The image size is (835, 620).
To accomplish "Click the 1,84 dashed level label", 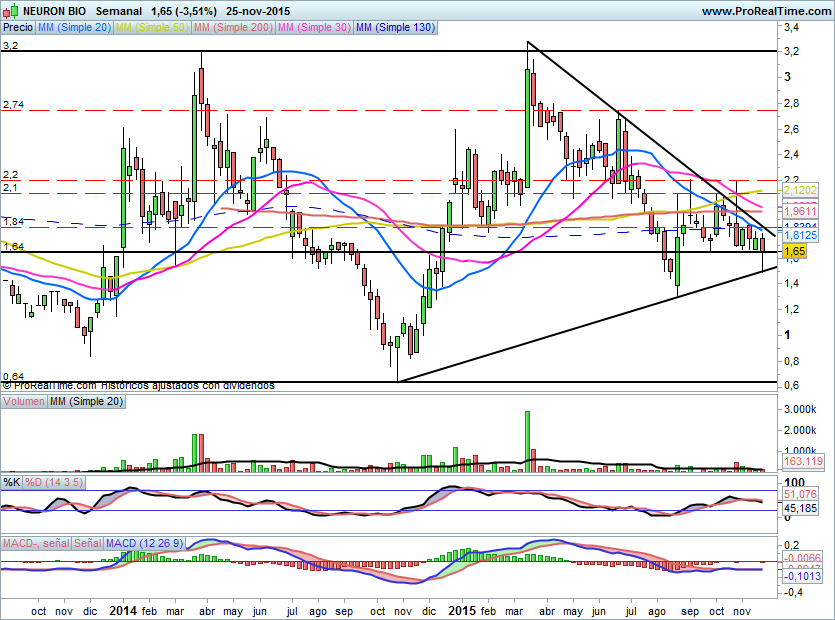I will [x=13, y=222].
